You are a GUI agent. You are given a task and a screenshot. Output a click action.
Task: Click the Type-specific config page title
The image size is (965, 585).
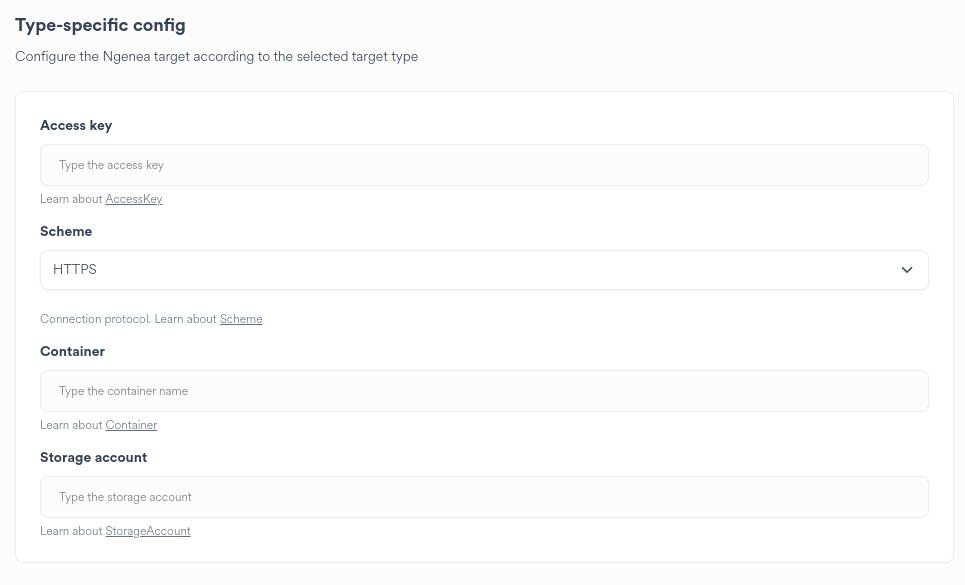click(x=100, y=25)
